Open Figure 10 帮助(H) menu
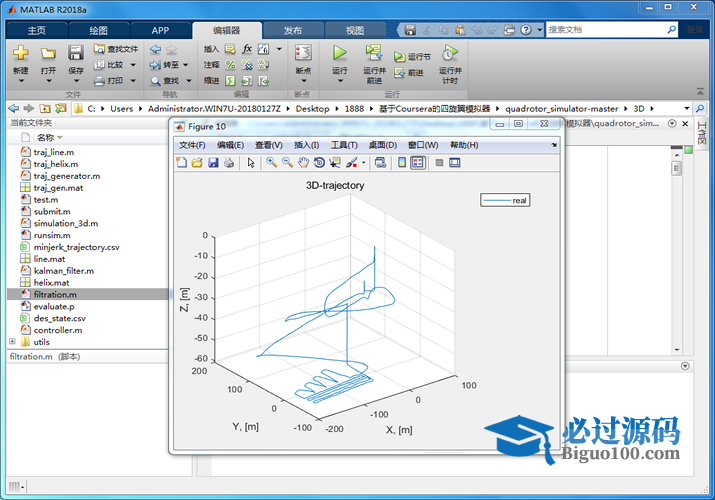The image size is (715, 500). [464, 145]
